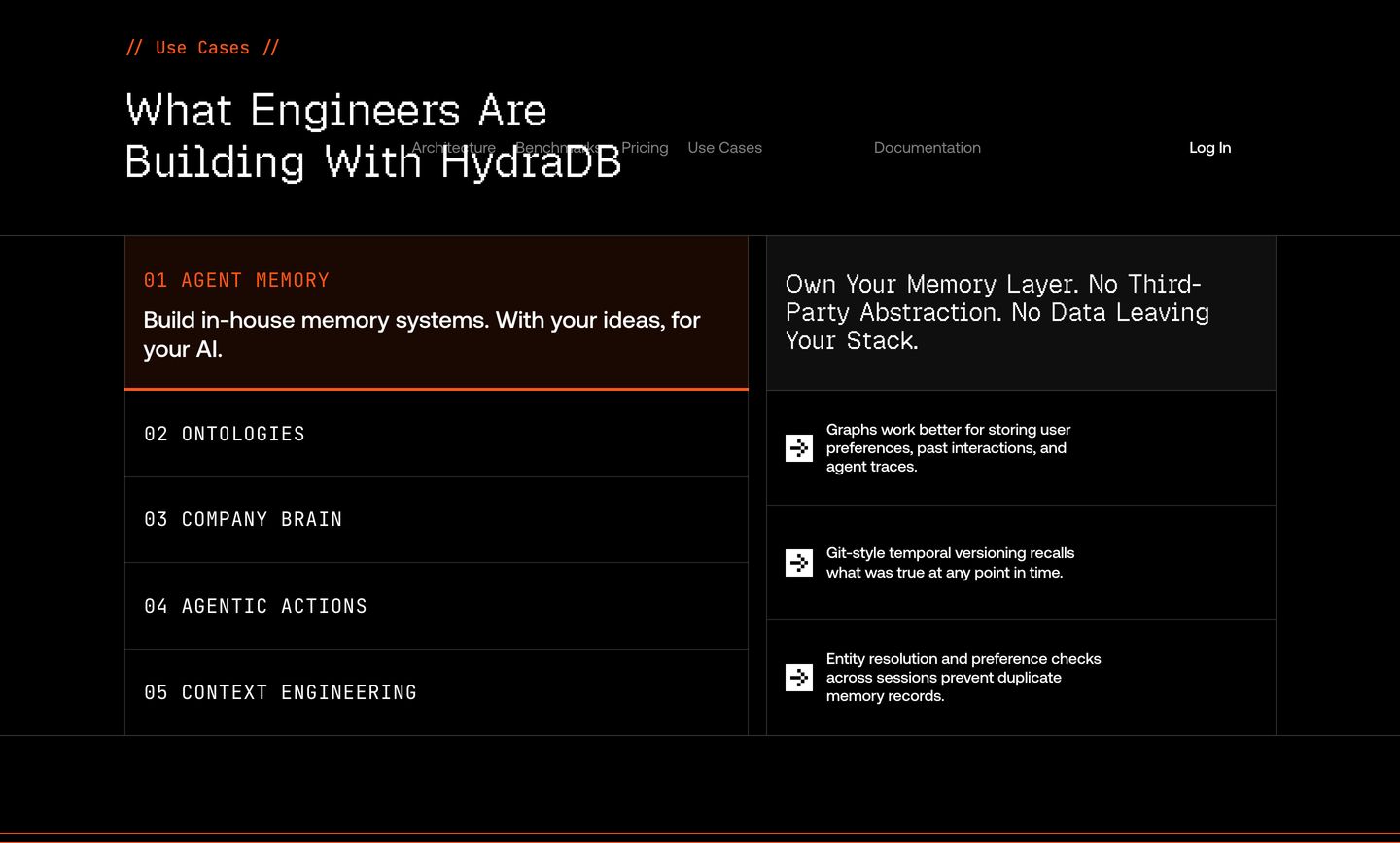Select the 01 Agent Memory tab

click(437, 313)
